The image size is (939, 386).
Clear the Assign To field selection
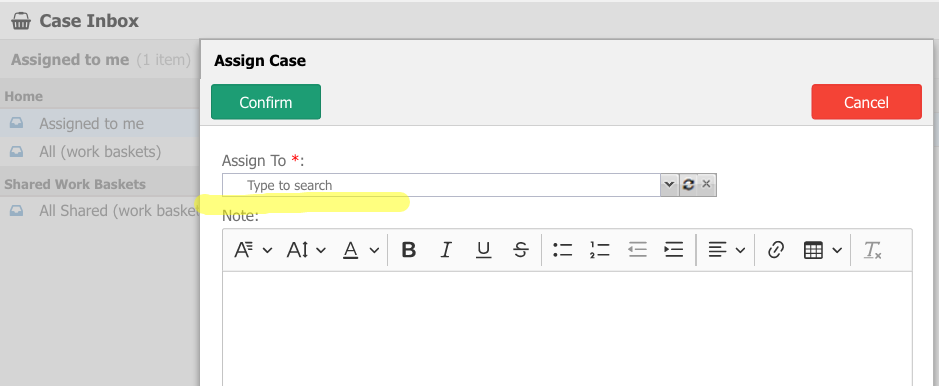(x=707, y=185)
